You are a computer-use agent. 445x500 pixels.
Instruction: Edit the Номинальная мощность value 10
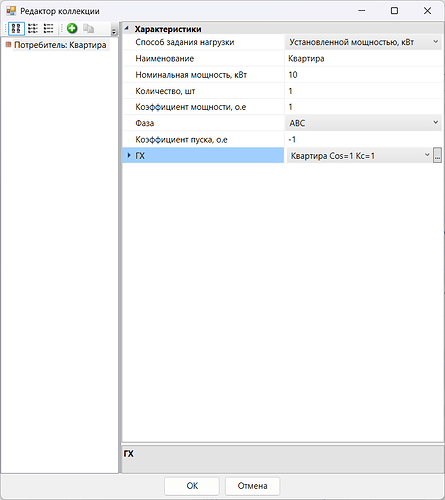pyautogui.click(x=364, y=75)
